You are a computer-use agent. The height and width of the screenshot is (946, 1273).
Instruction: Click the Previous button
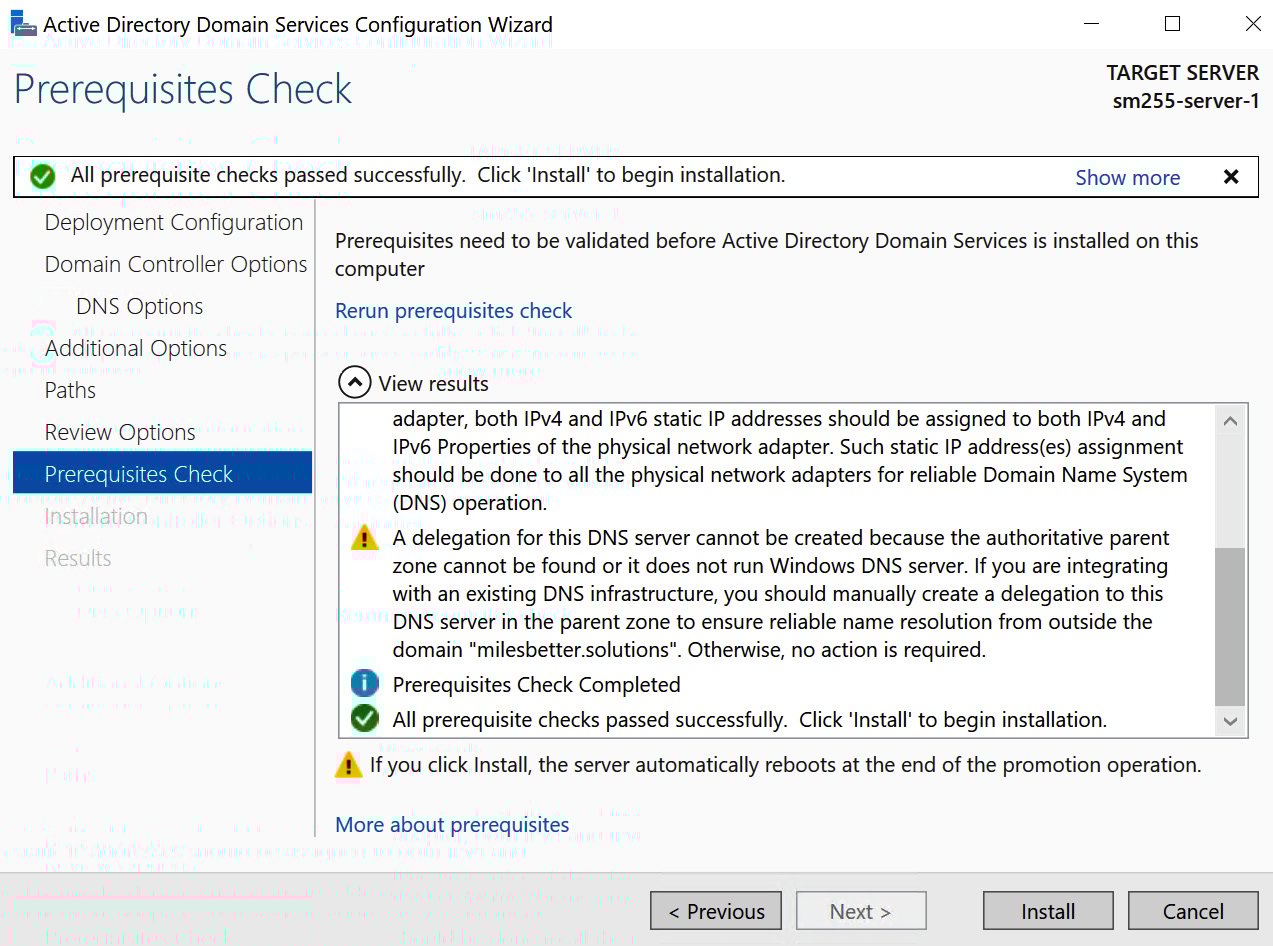(715, 911)
